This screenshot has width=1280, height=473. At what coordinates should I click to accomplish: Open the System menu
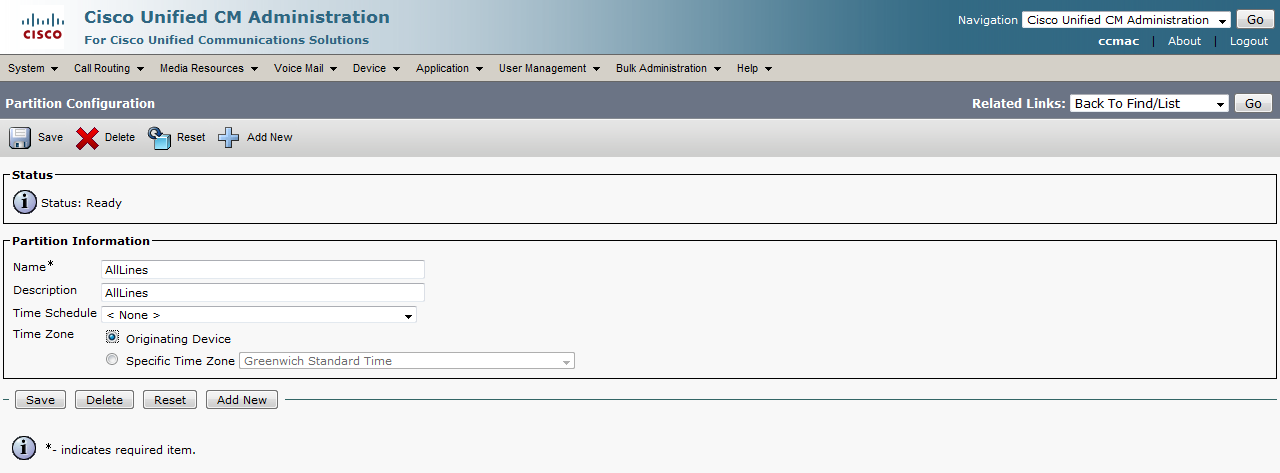(31, 68)
